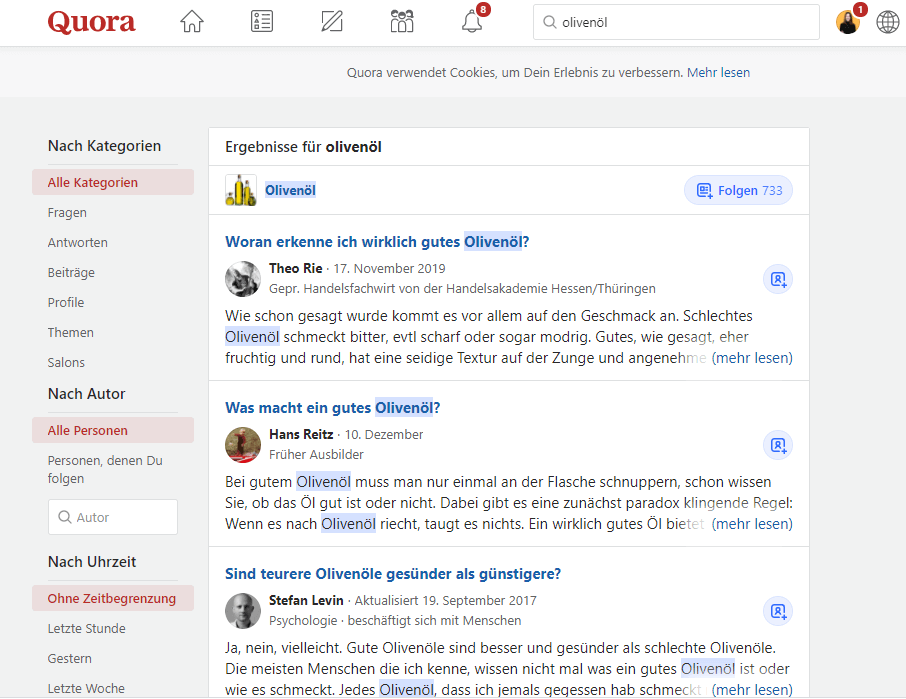Open the pencil icon to write a post
906x699 pixels.
tap(331, 20)
